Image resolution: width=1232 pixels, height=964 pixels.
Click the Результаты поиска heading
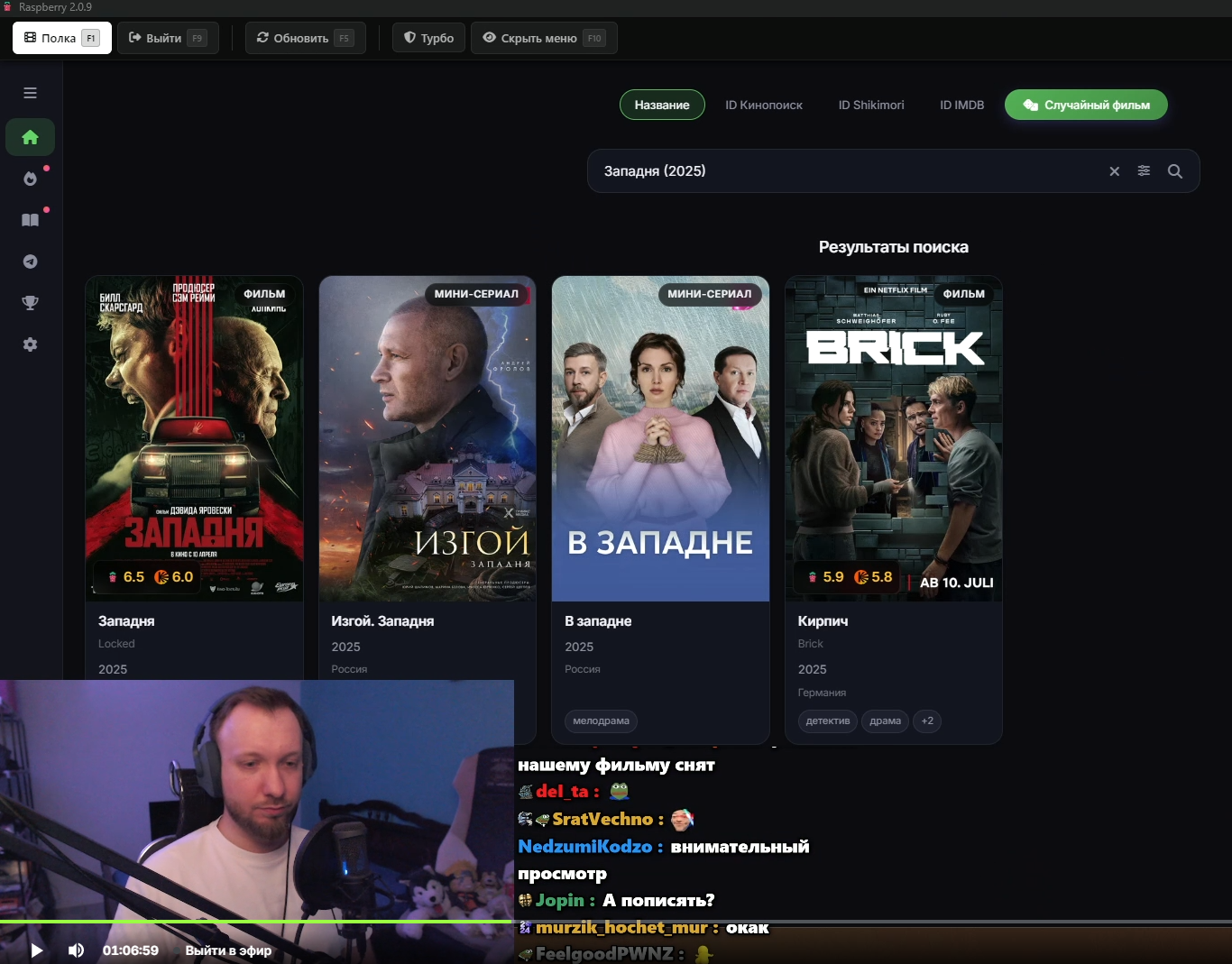[894, 247]
